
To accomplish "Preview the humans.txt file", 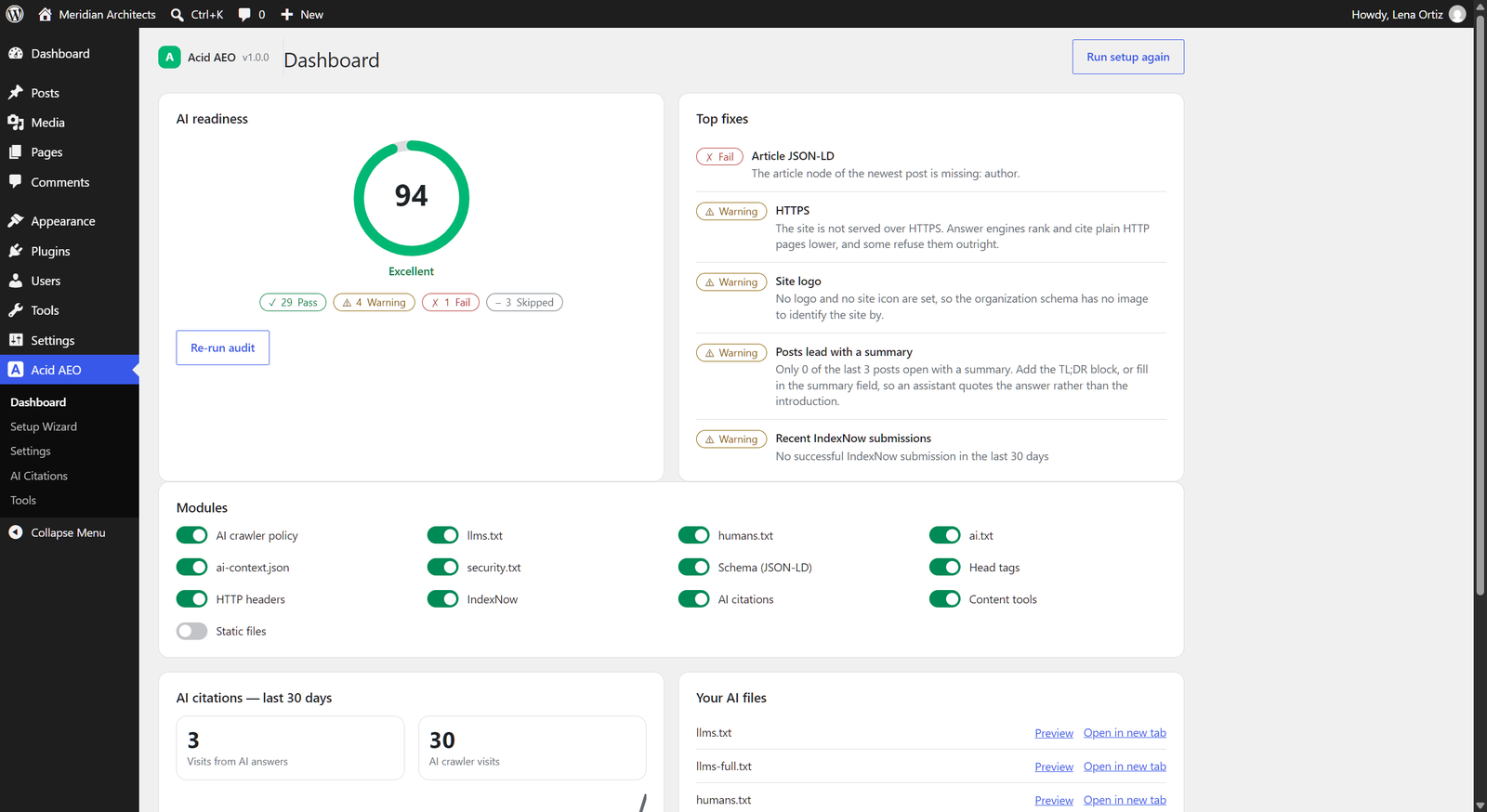I will 1054,800.
